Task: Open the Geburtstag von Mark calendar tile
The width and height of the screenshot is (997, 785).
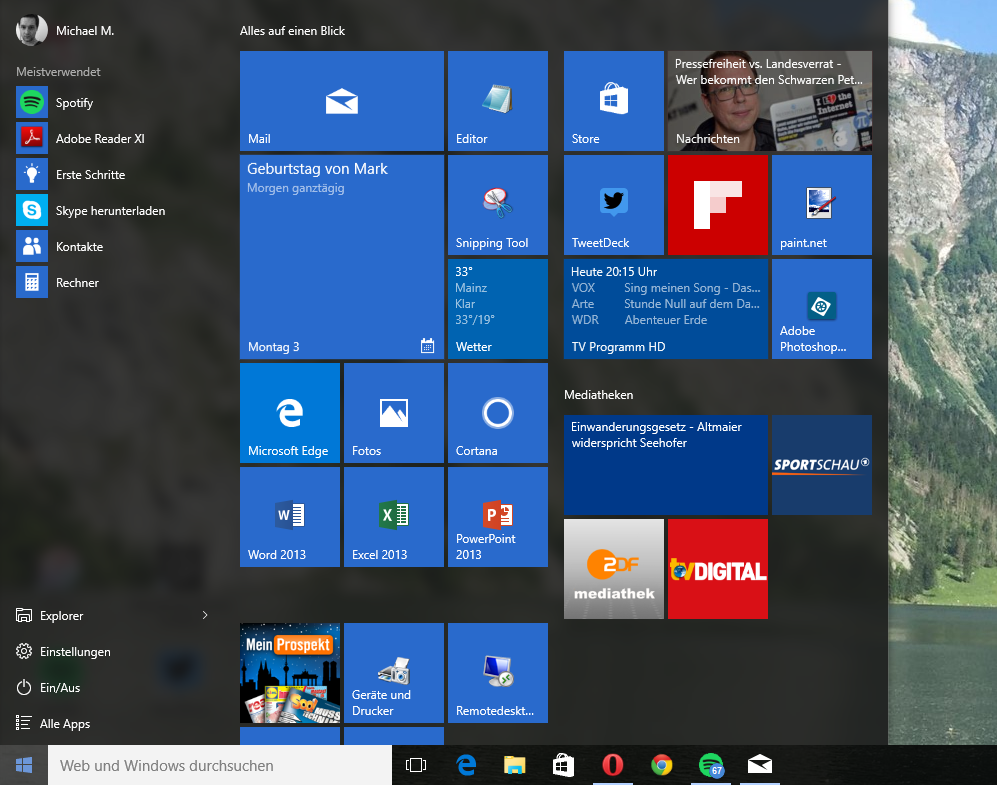Action: 341,257
